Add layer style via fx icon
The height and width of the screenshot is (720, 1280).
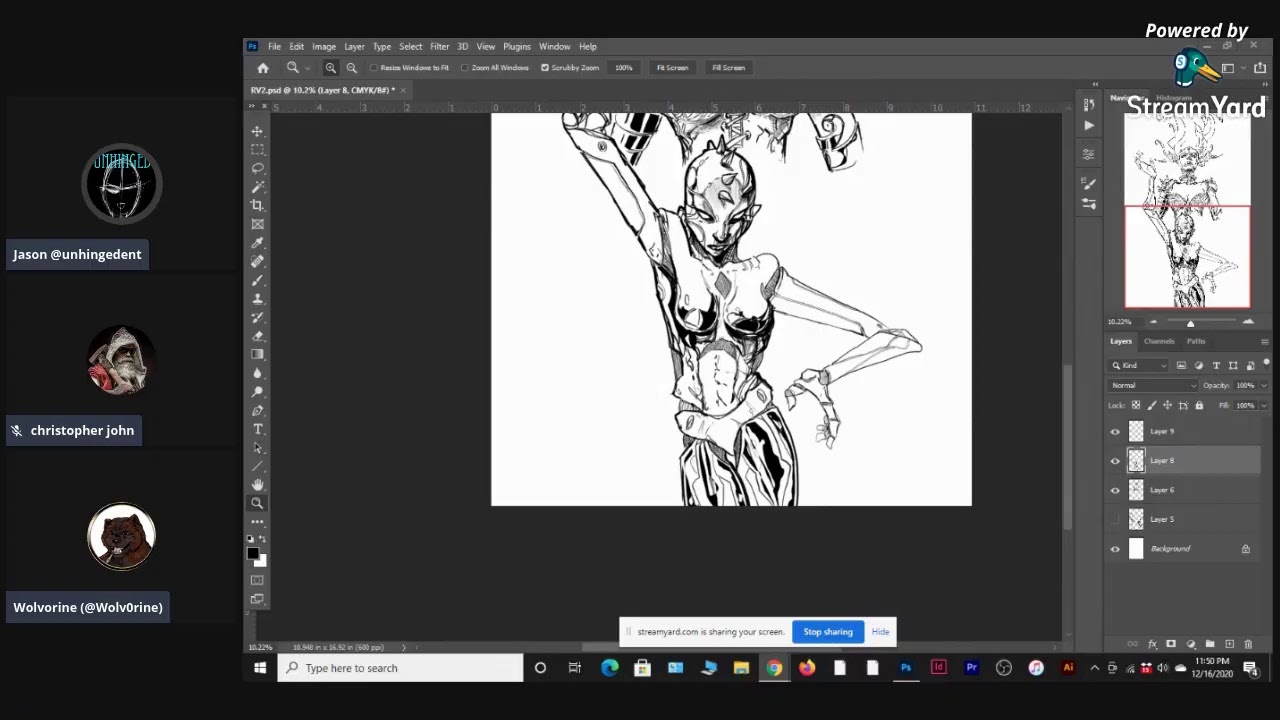coord(1152,644)
